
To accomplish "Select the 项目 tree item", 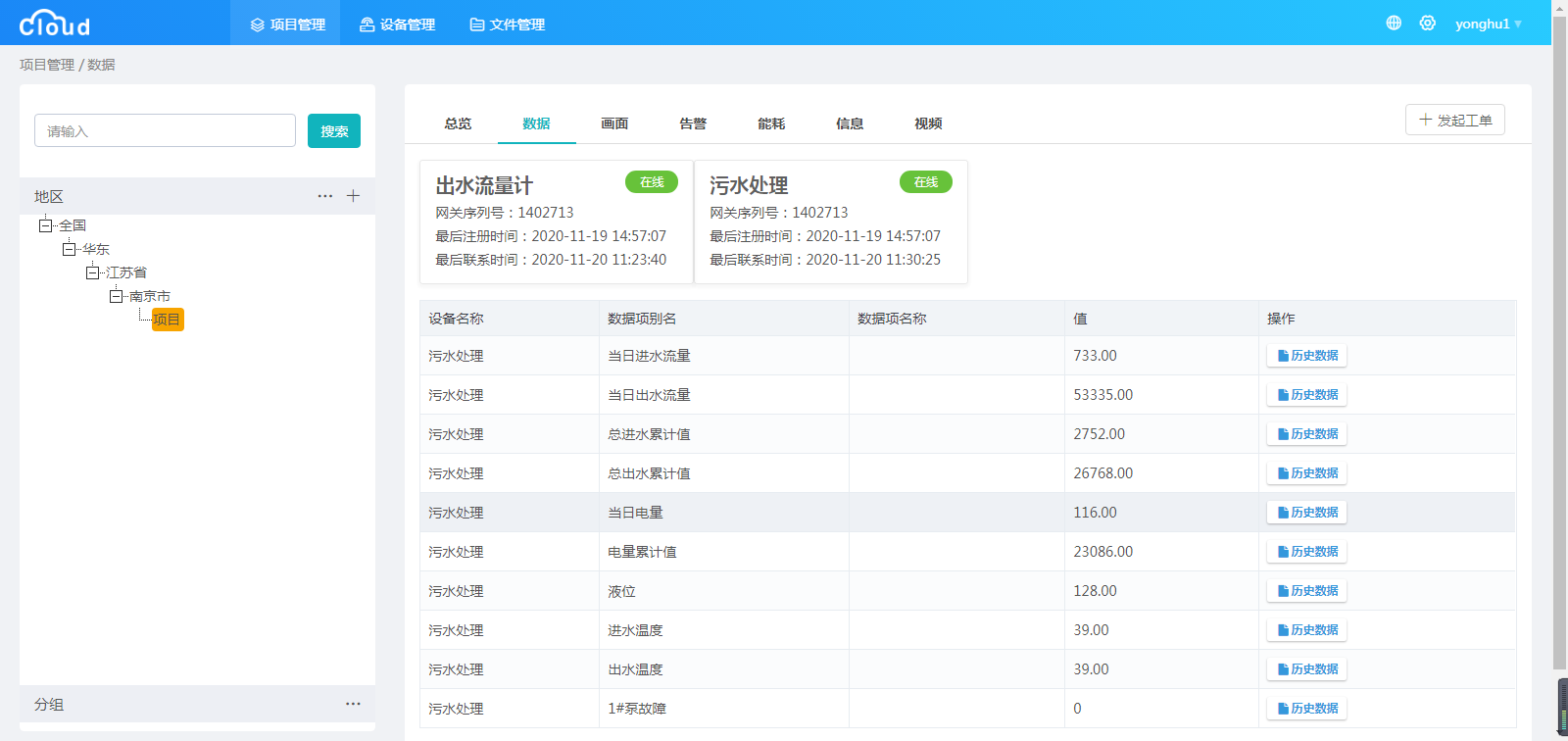I will [168, 320].
